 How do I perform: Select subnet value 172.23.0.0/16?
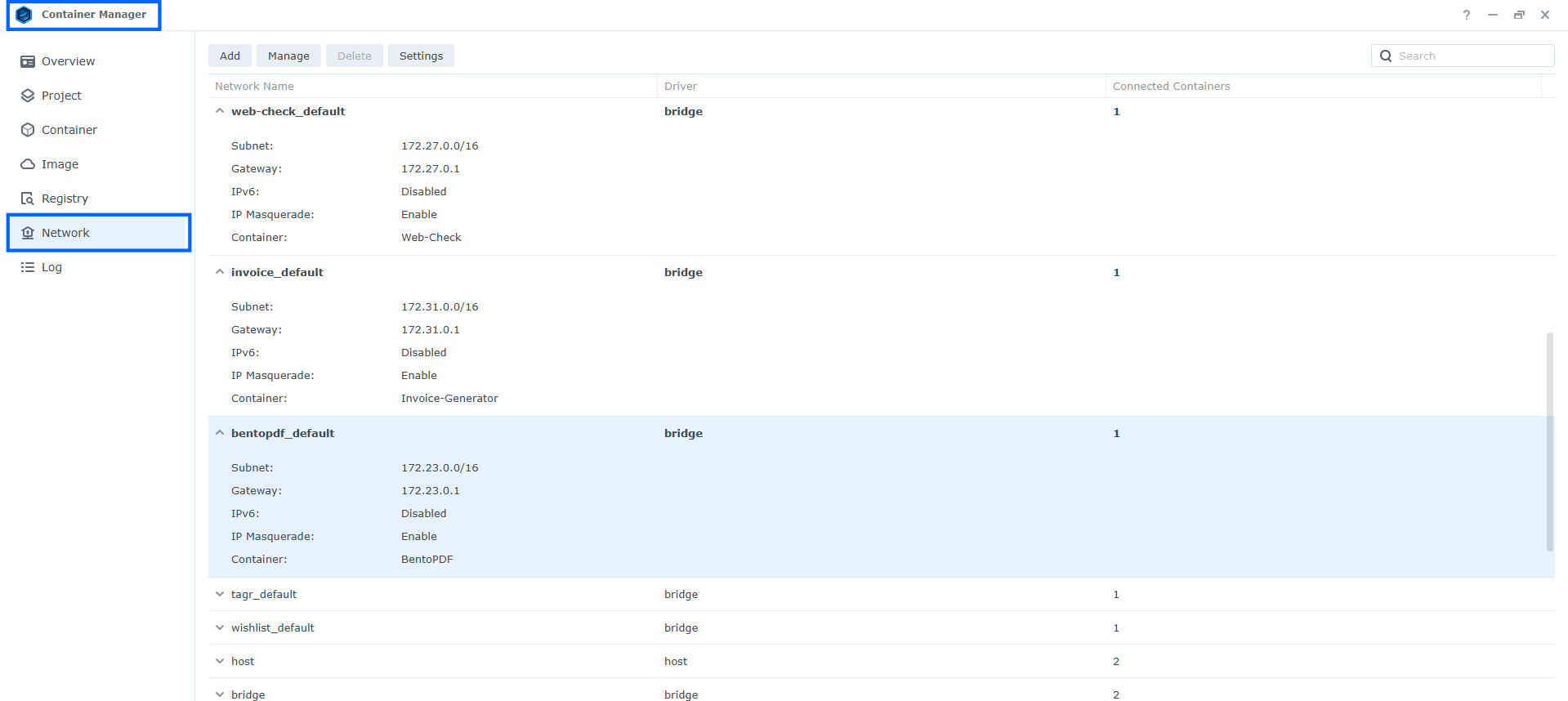coord(440,467)
